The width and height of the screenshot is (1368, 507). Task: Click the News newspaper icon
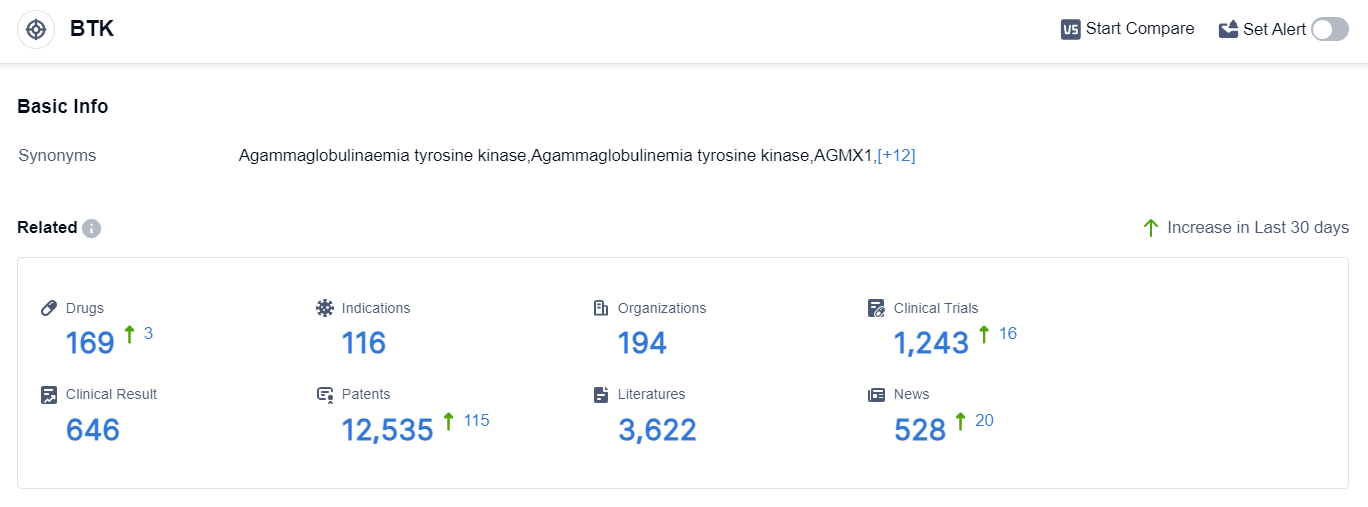pyautogui.click(x=877, y=394)
